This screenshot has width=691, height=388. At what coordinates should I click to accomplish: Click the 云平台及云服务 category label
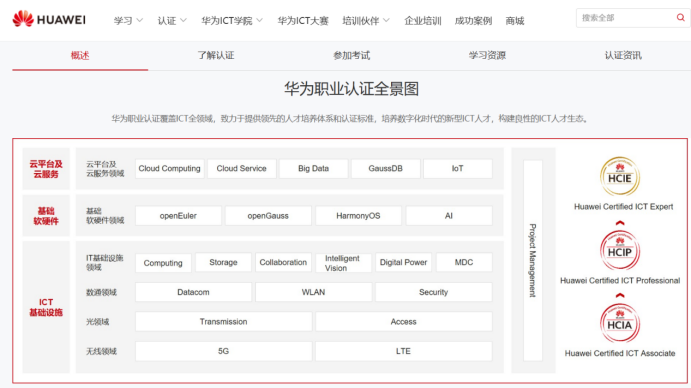(46, 169)
